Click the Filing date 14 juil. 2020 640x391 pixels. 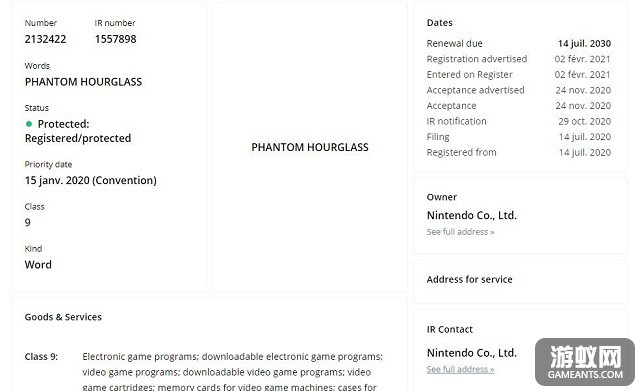[x=585, y=137]
